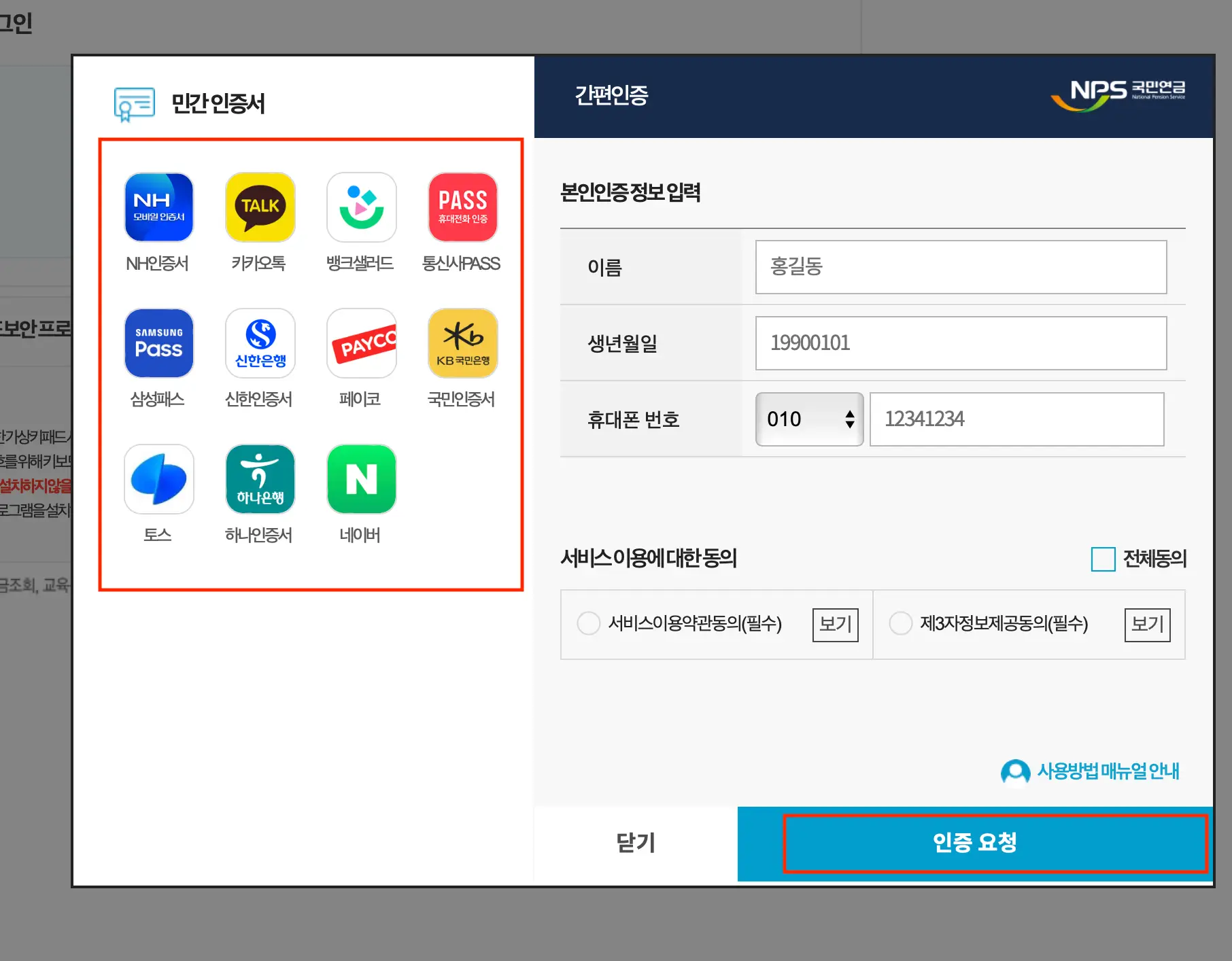Click the user manual guide avatar icon

coord(1015,771)
